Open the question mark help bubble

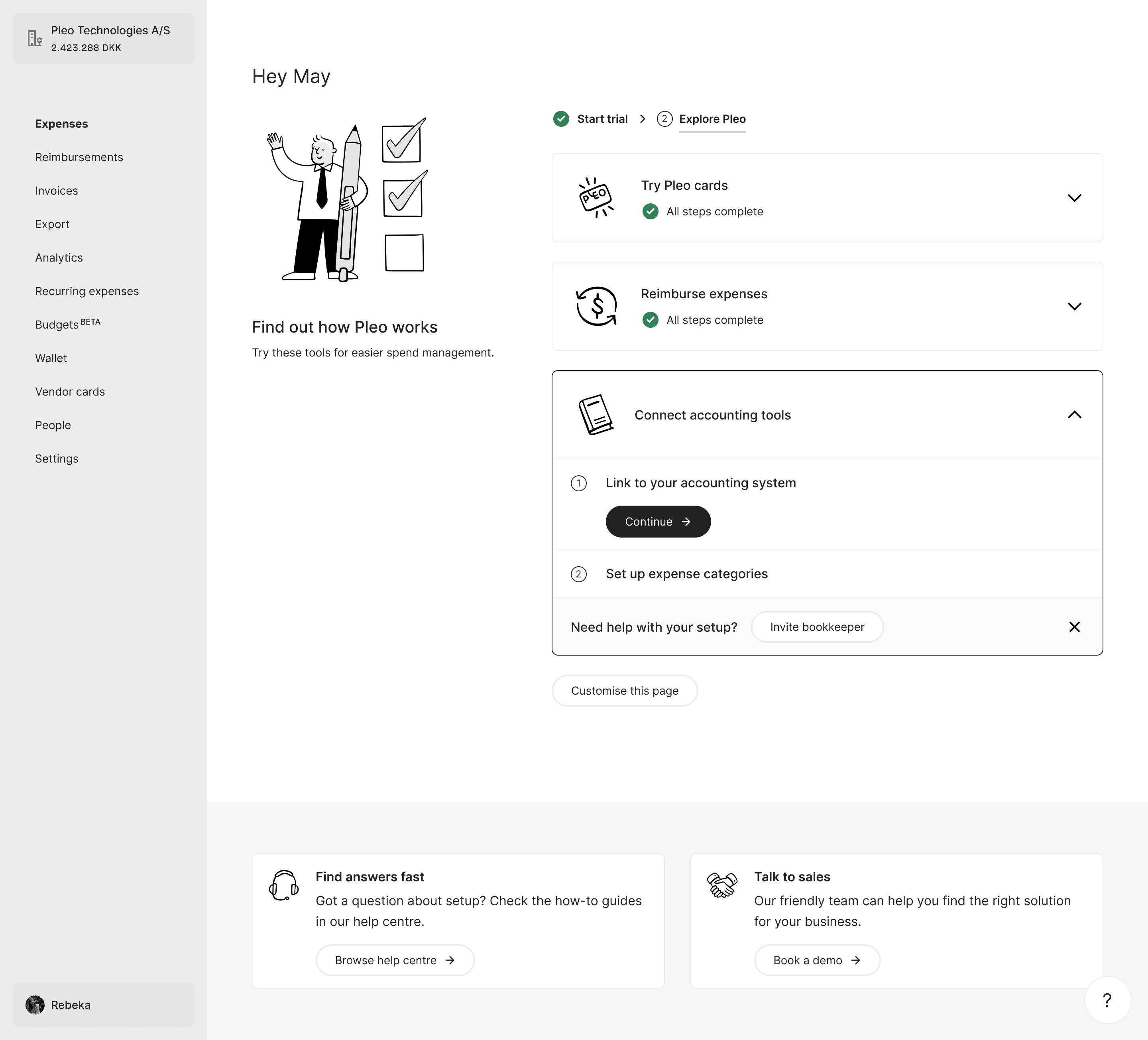(1107, 1000)
